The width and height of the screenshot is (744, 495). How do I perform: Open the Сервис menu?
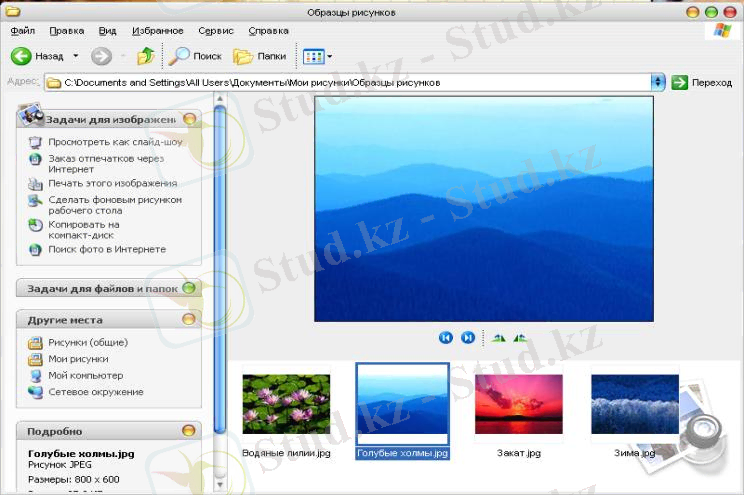pos(216,31)
